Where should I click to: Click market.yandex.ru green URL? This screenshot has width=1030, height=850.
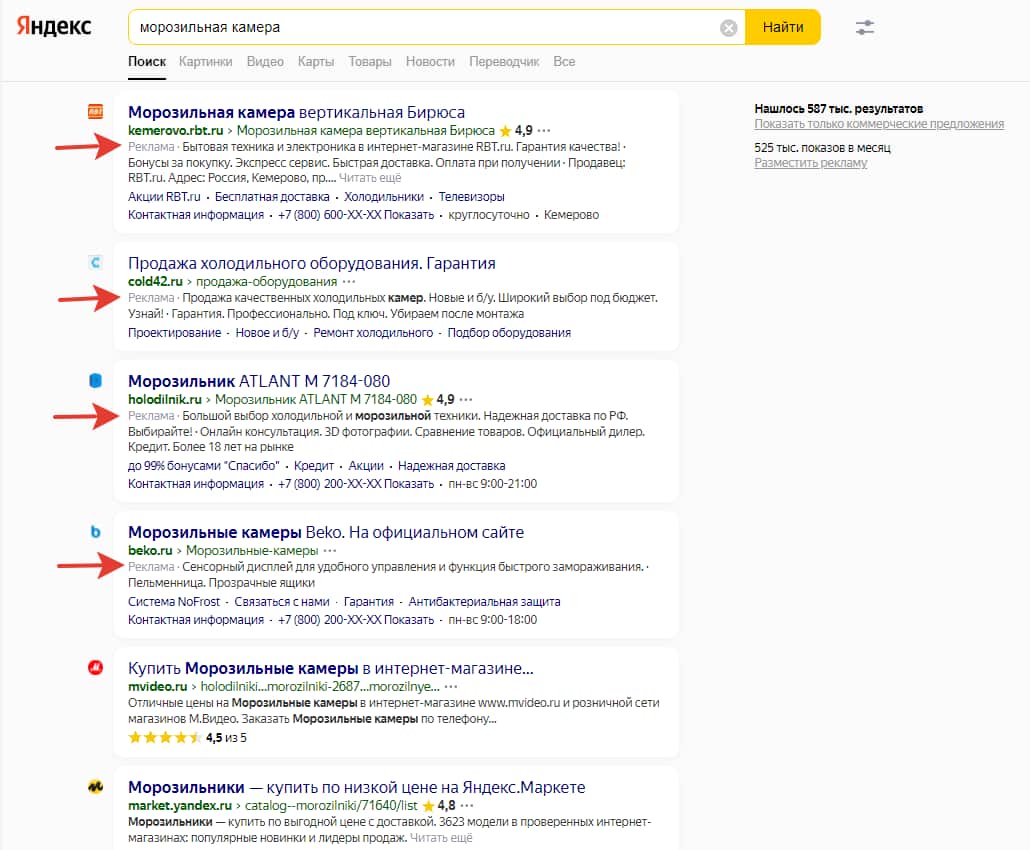pos(180,805)
